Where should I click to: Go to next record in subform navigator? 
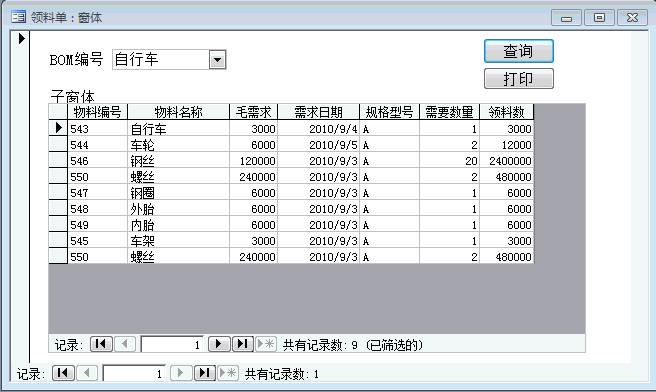tap(219, 344)
